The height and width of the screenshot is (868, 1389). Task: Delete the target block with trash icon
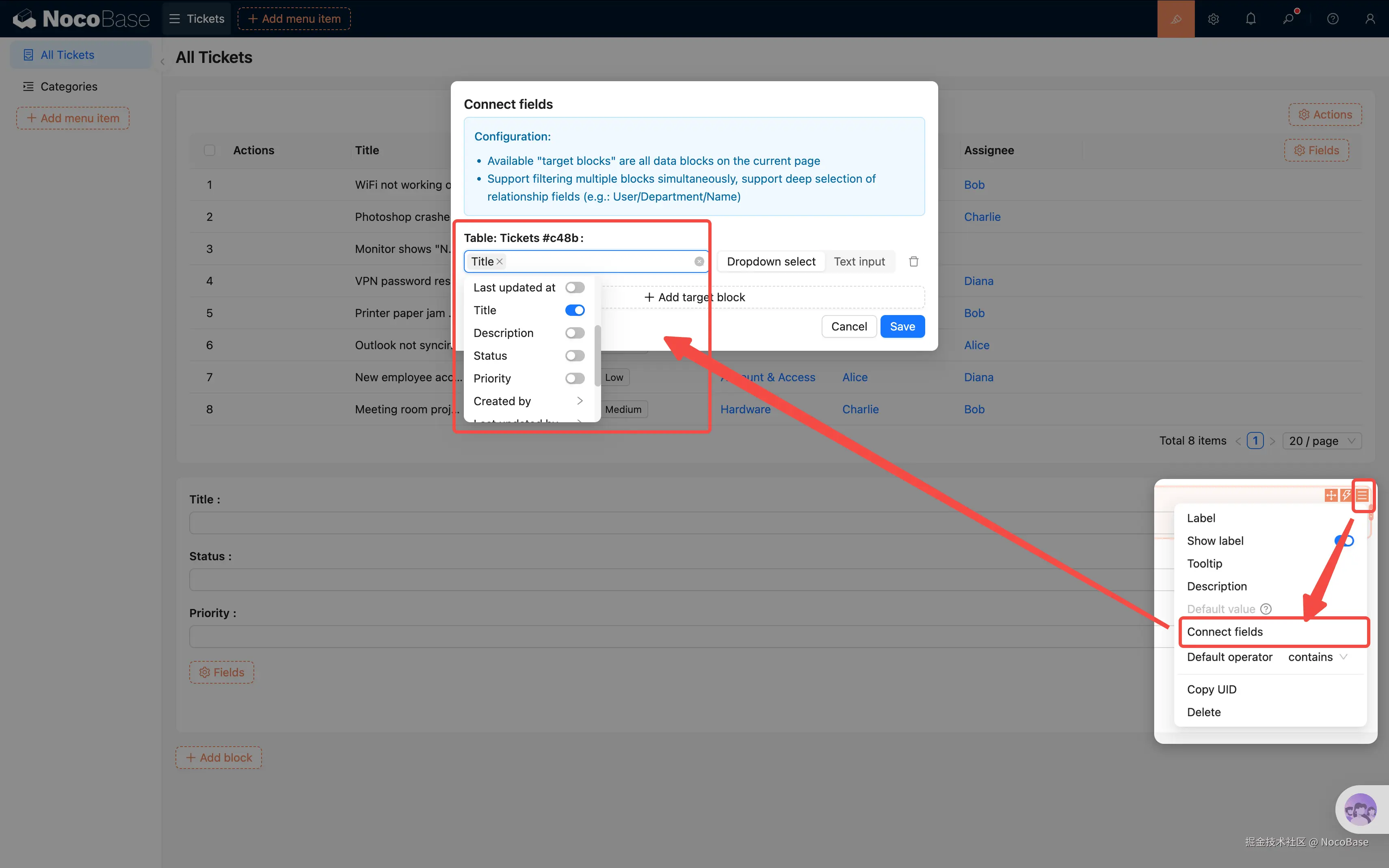[913, 262]
